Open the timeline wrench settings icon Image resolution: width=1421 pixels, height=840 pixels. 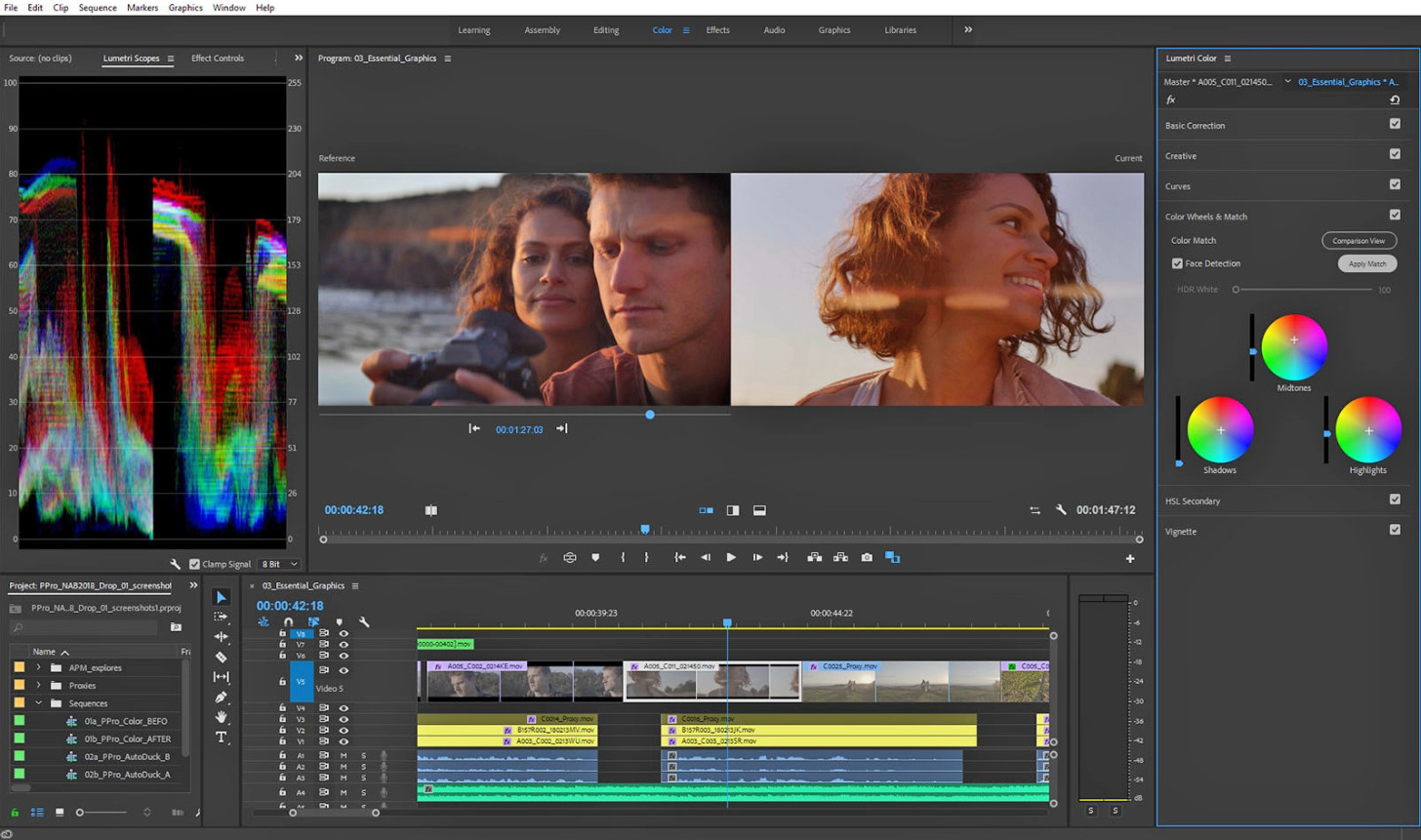(x=364, y=621)
